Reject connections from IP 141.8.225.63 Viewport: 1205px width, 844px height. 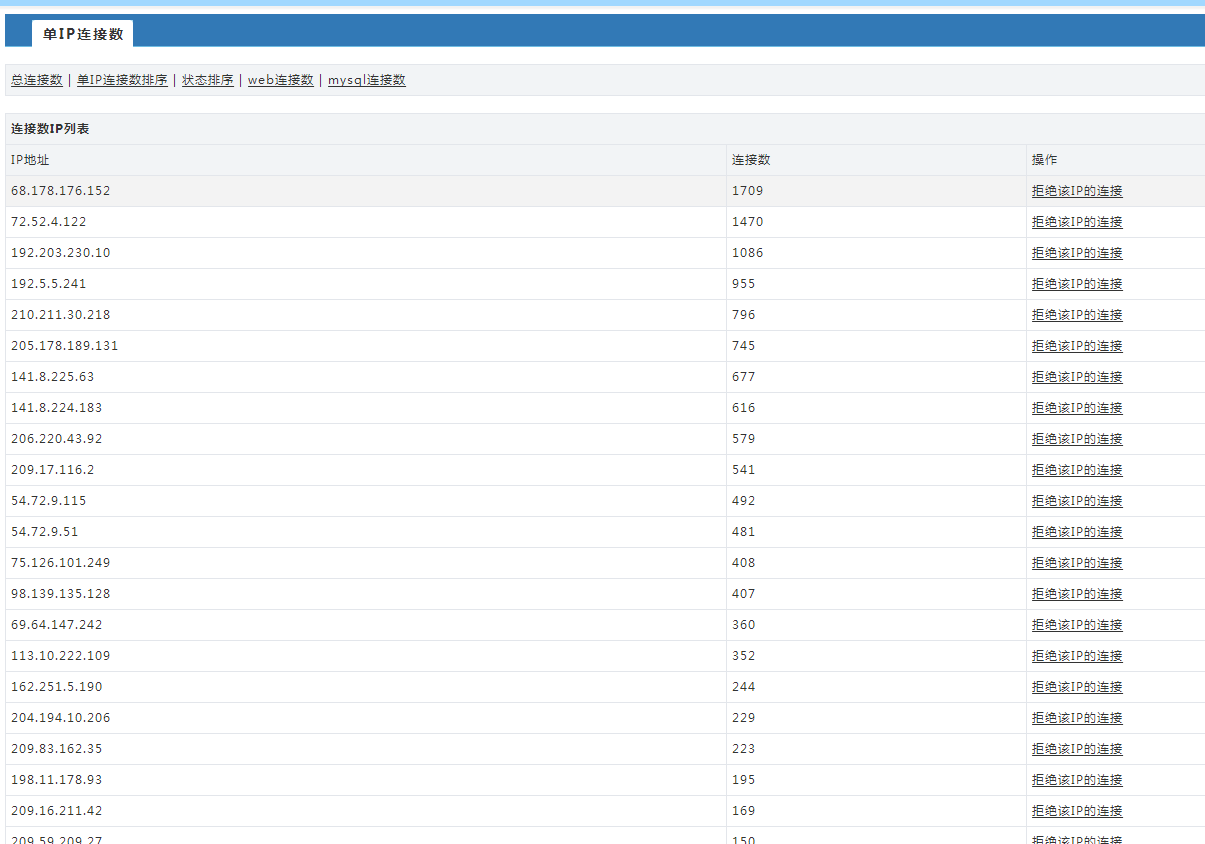coord(1077,377)
